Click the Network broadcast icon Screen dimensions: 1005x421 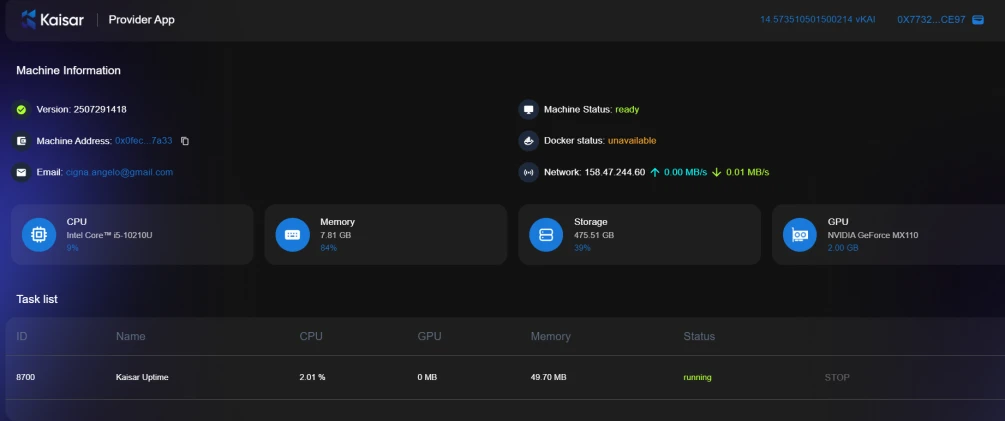pos(528,172)
